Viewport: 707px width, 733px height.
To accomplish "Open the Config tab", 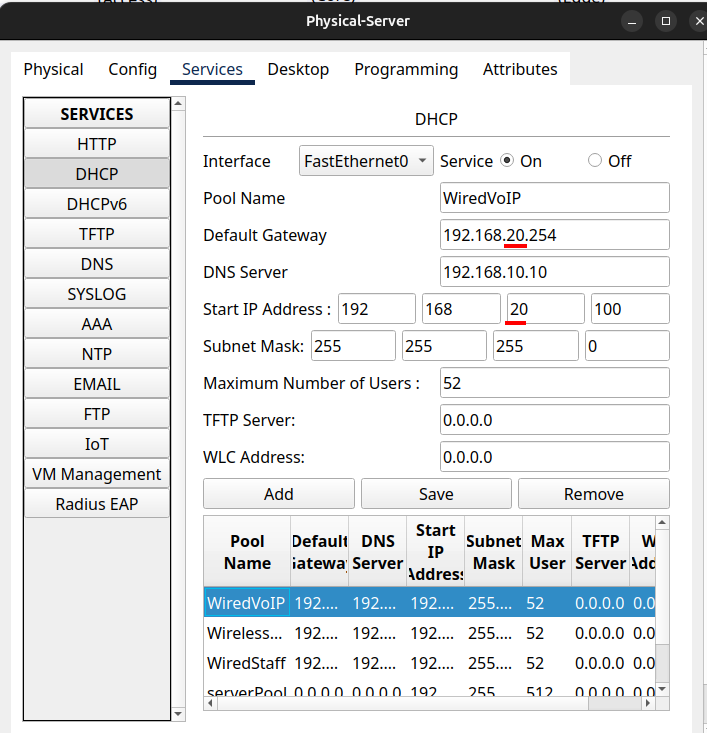I will point(132,69).
